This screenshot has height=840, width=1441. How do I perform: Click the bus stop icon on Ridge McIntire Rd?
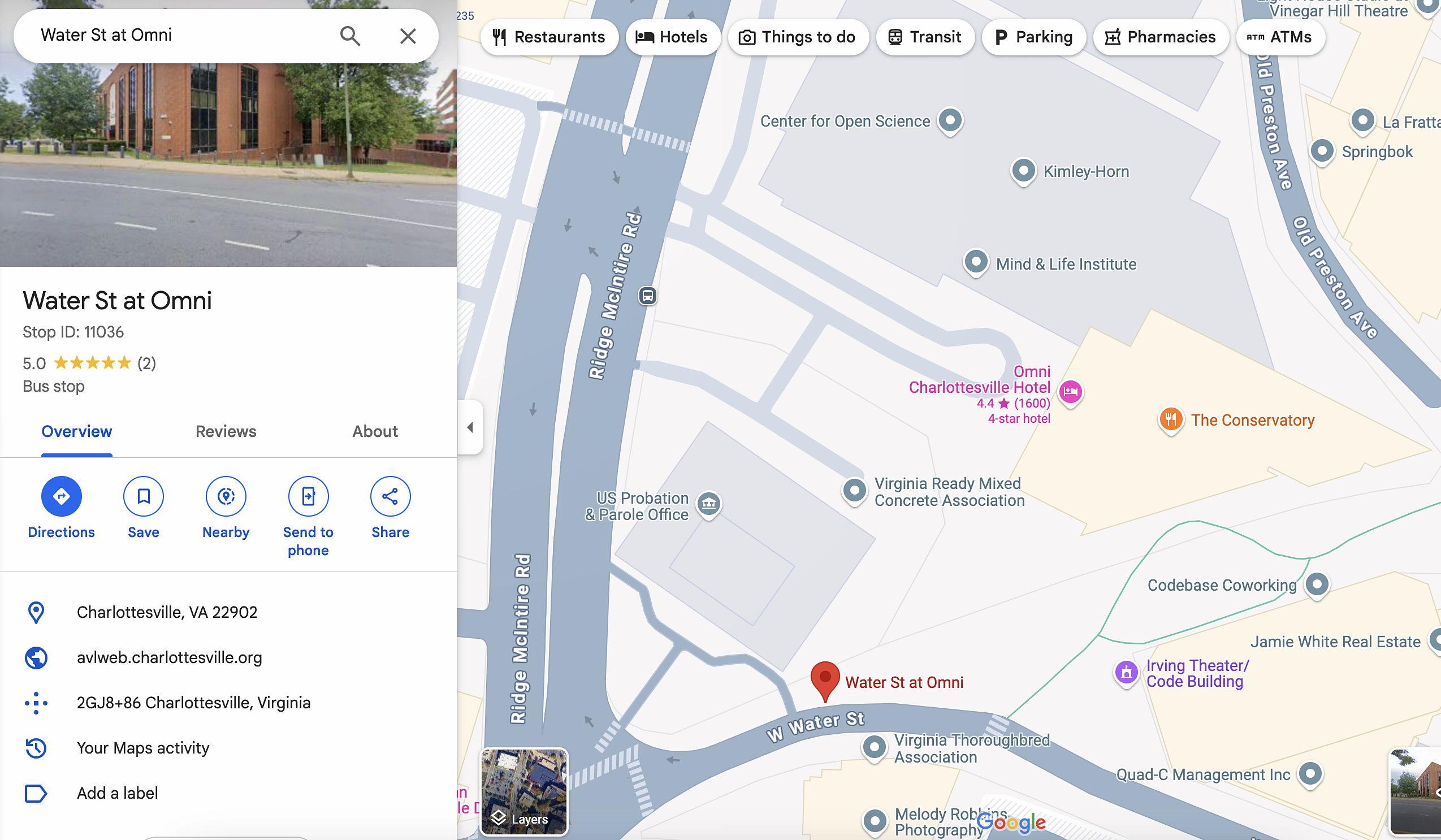647,296
